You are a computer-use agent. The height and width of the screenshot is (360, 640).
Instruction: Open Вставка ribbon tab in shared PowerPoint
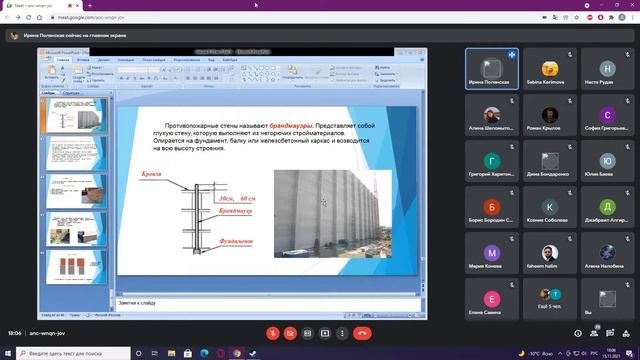click(83, 60)
